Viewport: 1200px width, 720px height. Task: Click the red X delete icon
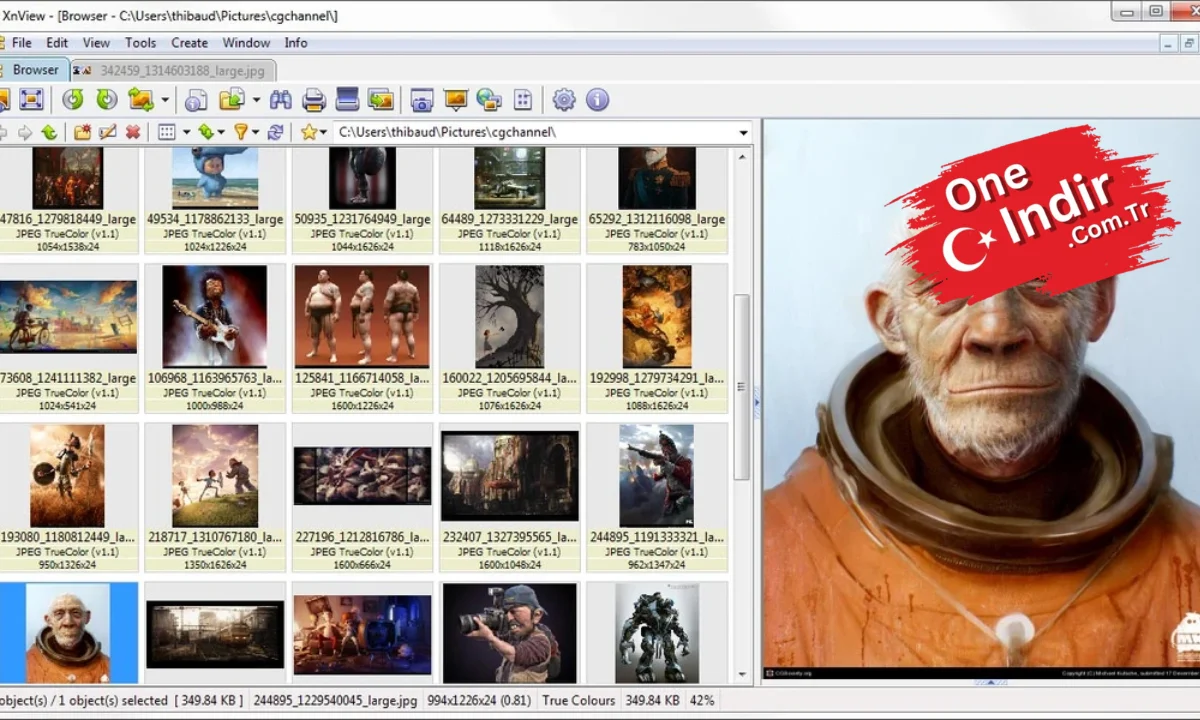point(133,132)
